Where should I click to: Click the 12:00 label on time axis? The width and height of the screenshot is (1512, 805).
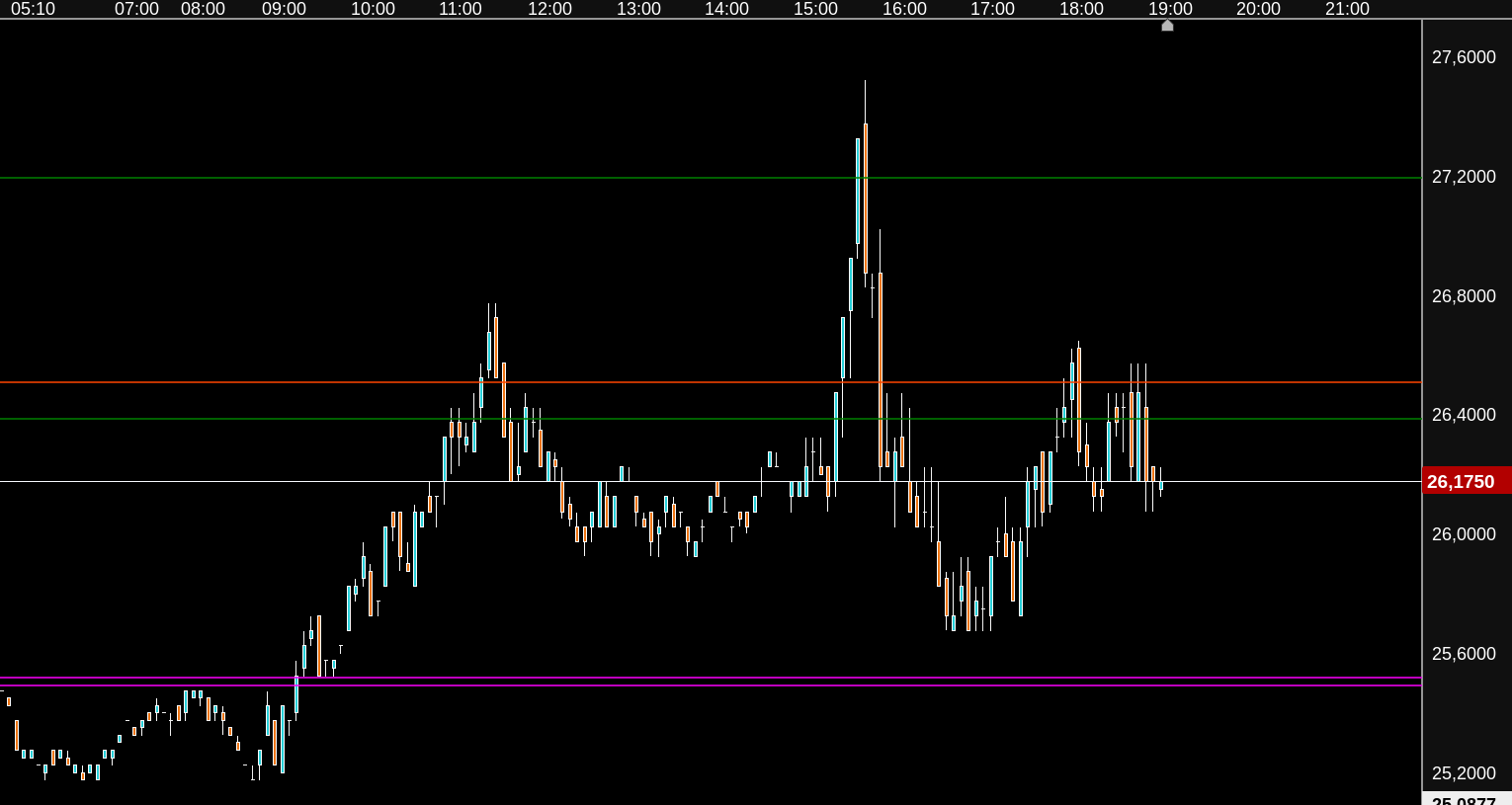[549, 9]
